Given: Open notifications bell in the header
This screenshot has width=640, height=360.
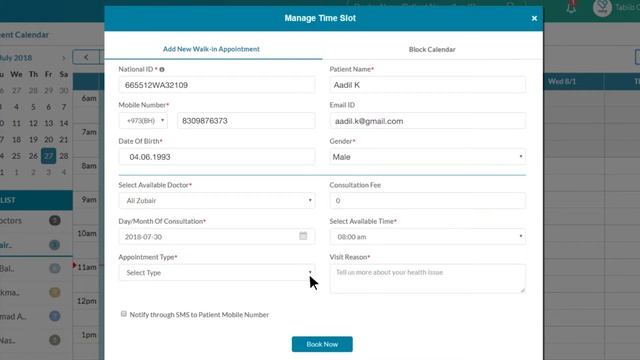Looking at the screenshot, I should pos(571,7).
